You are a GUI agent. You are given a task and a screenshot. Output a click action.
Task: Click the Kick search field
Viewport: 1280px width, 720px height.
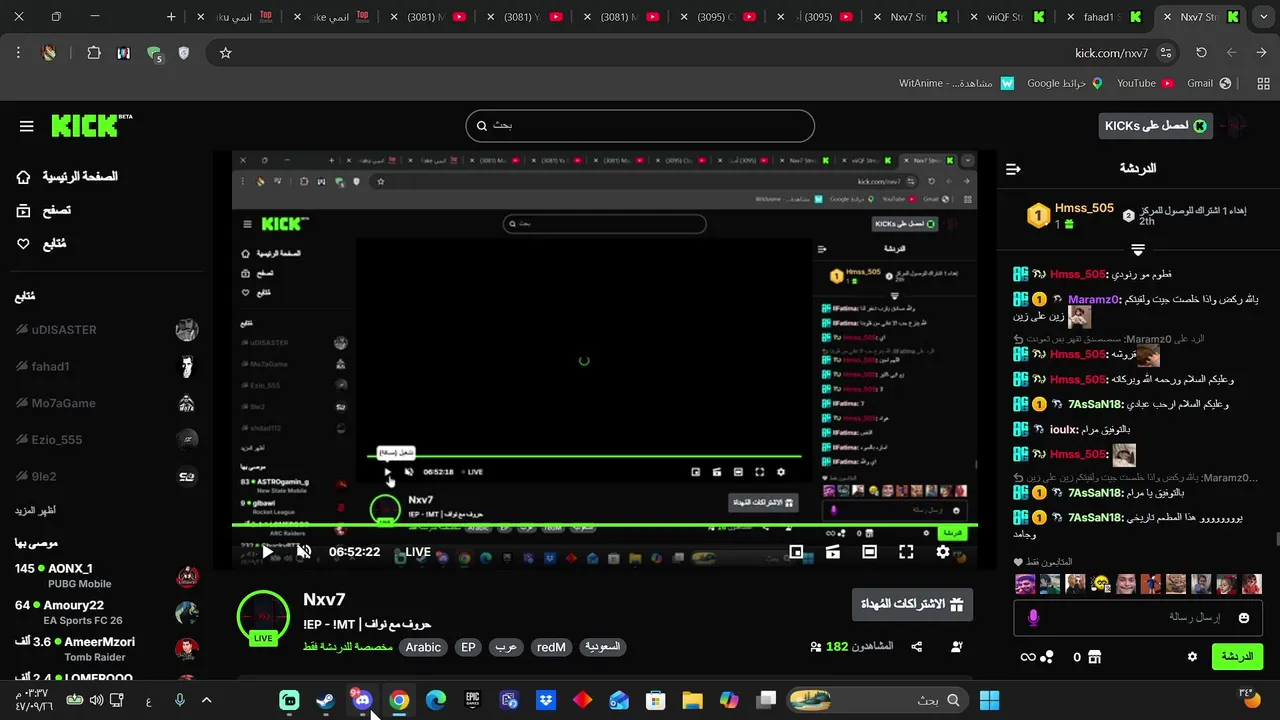(x=640, y=126)
